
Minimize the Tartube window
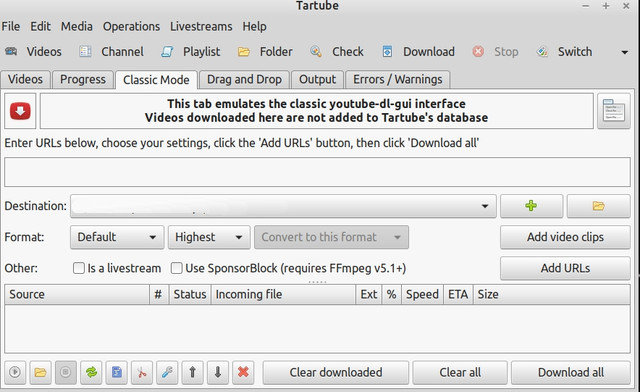(586, 6)
